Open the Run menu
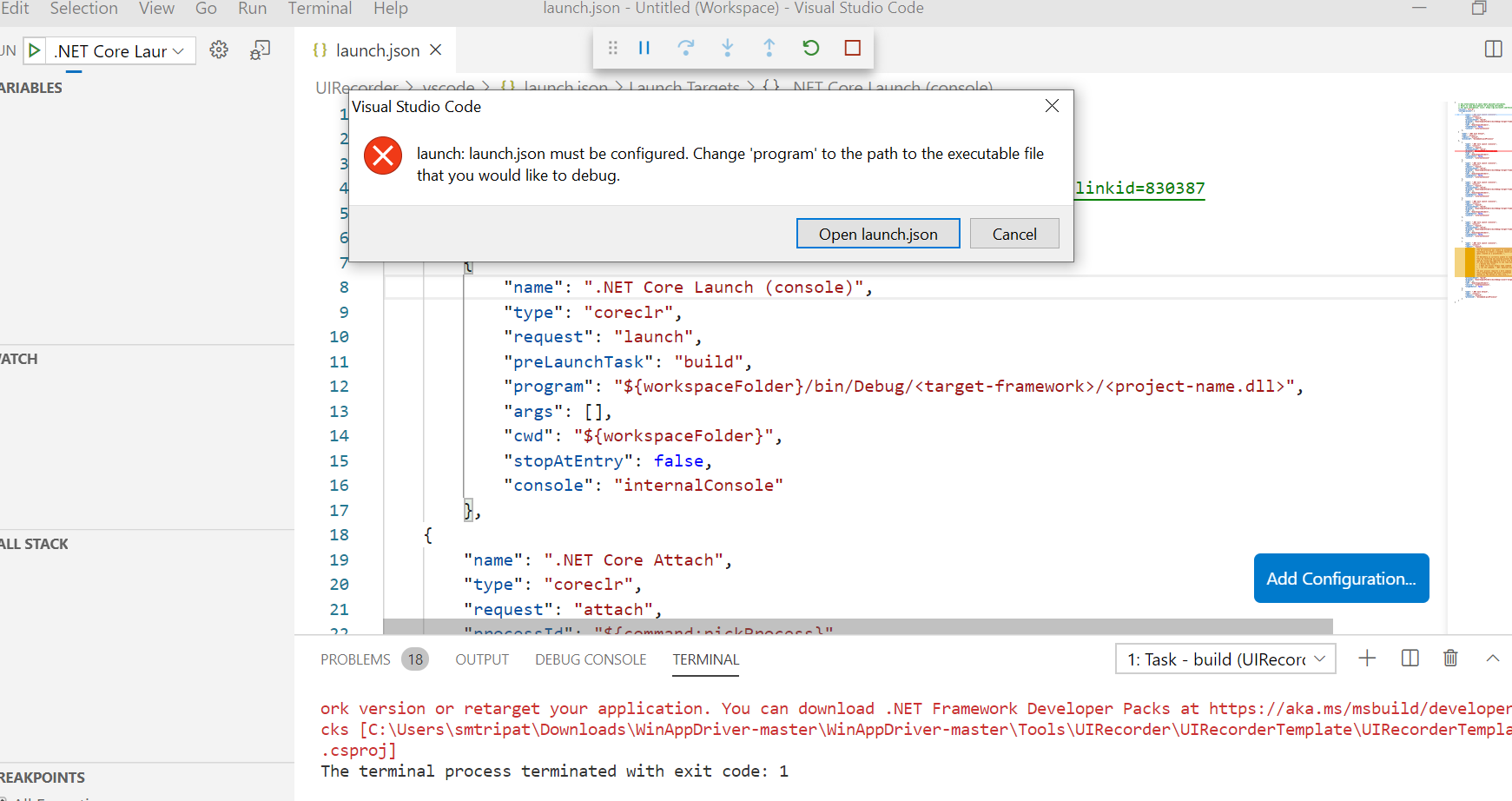This screenshot has height=801, width=1512. tap(252, 9)
